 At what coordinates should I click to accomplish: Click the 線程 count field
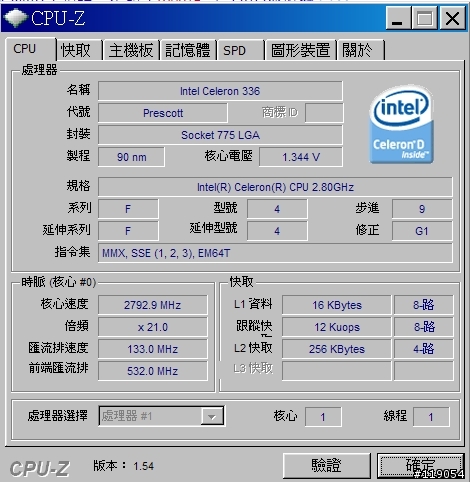(431, 417)
